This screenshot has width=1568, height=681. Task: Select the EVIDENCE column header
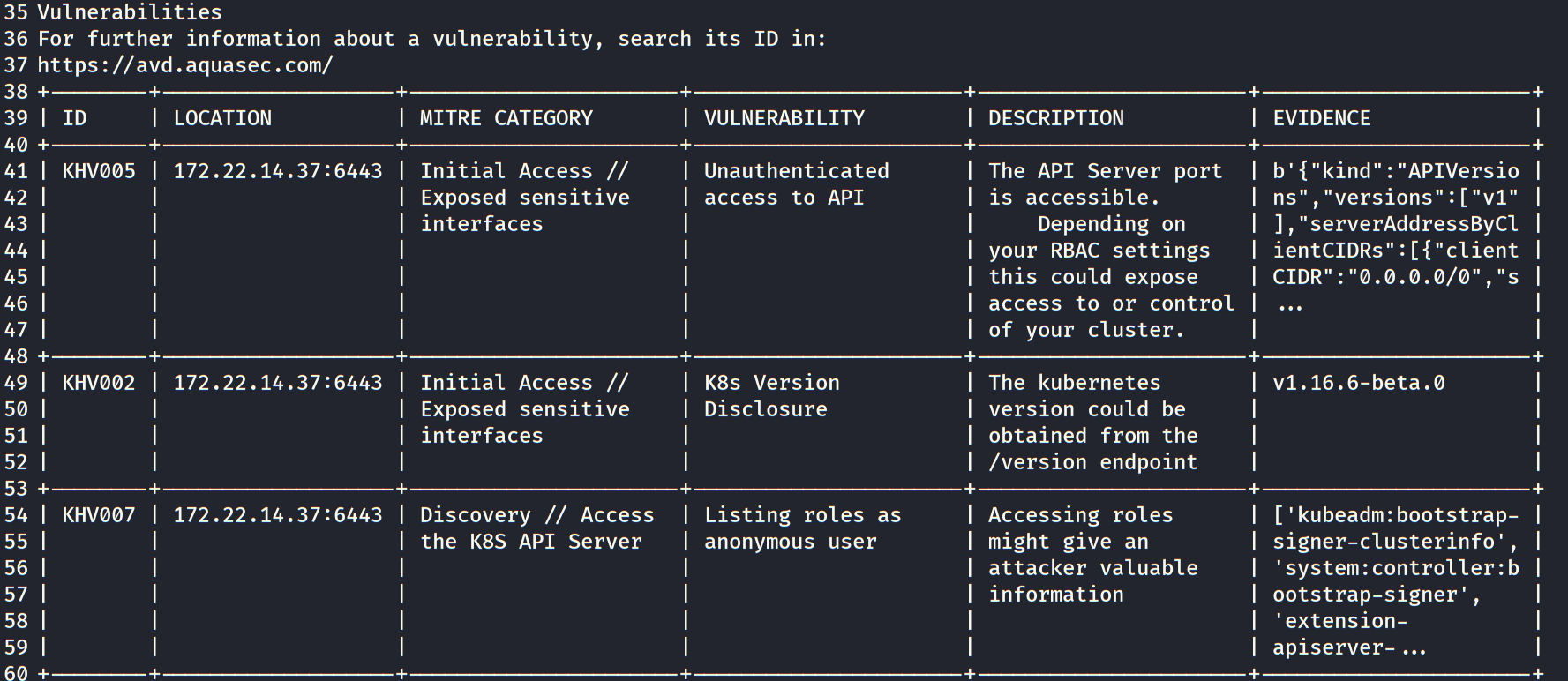(x=1321, y=118)
